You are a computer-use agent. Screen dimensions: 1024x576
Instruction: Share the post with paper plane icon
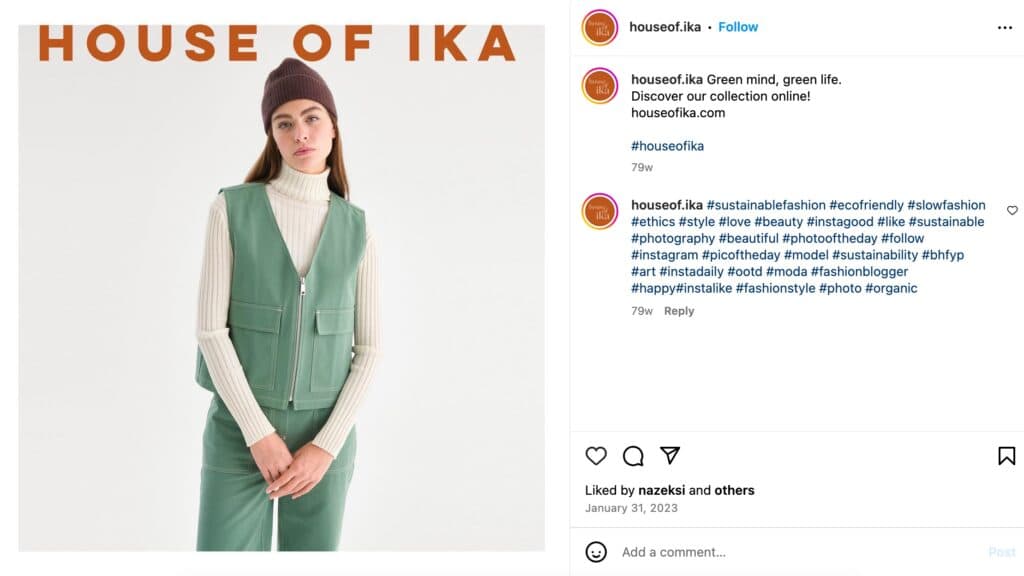[670, 456]
